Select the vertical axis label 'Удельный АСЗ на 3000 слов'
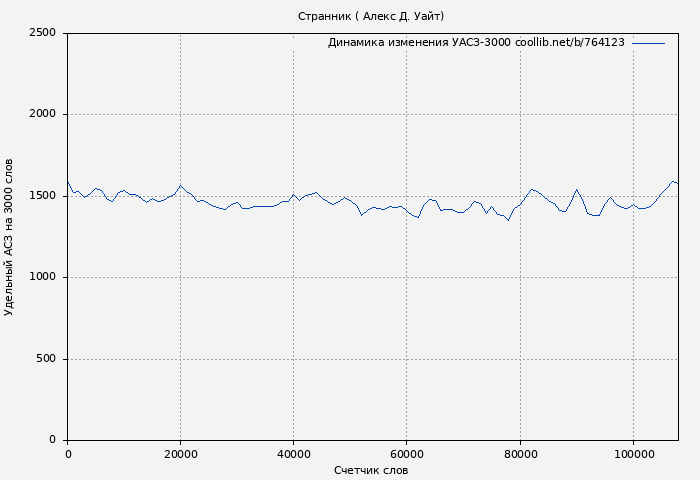 coord(10,237)
